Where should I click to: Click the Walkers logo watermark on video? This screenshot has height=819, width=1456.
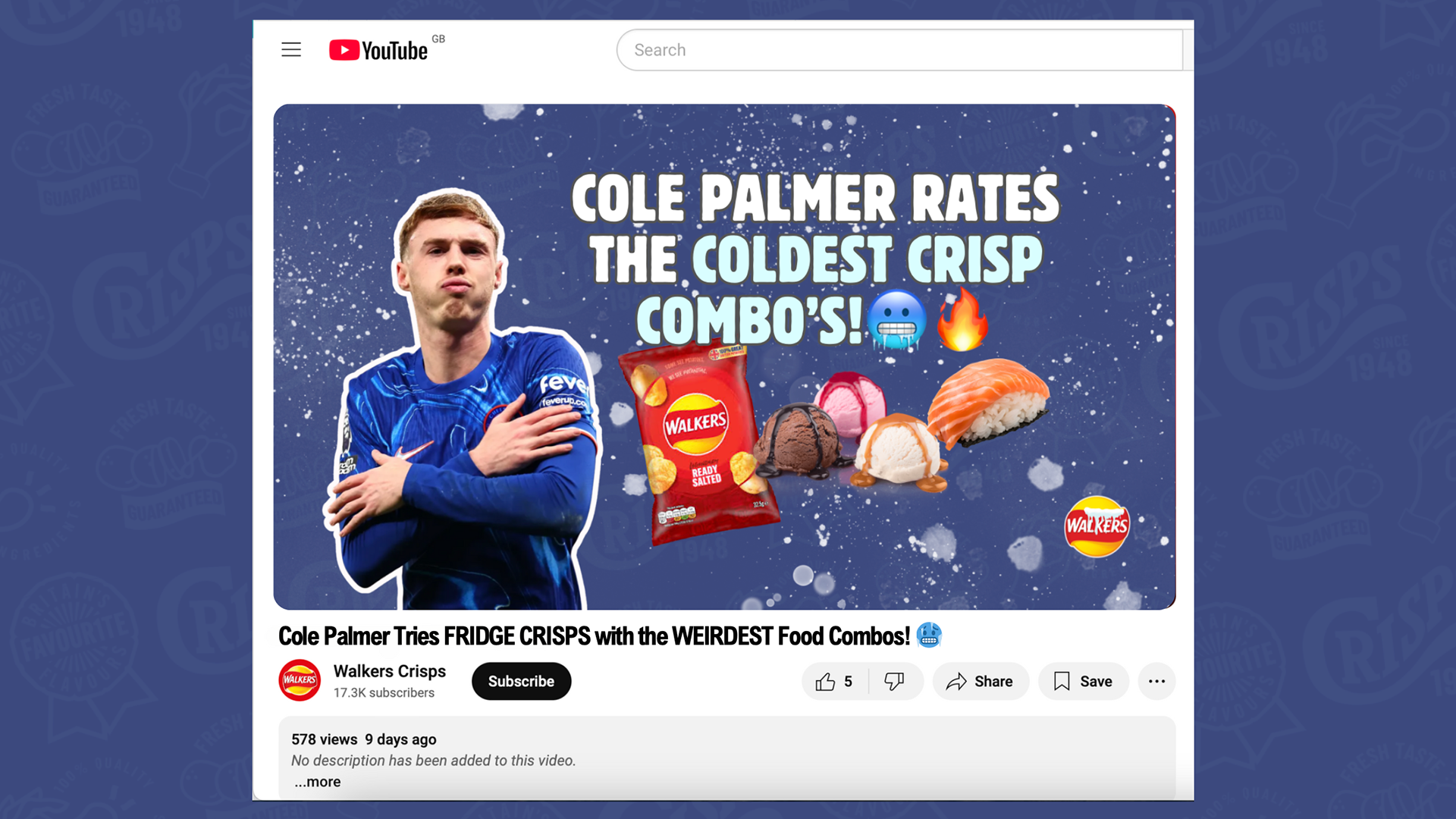(x=1097, y=526)
